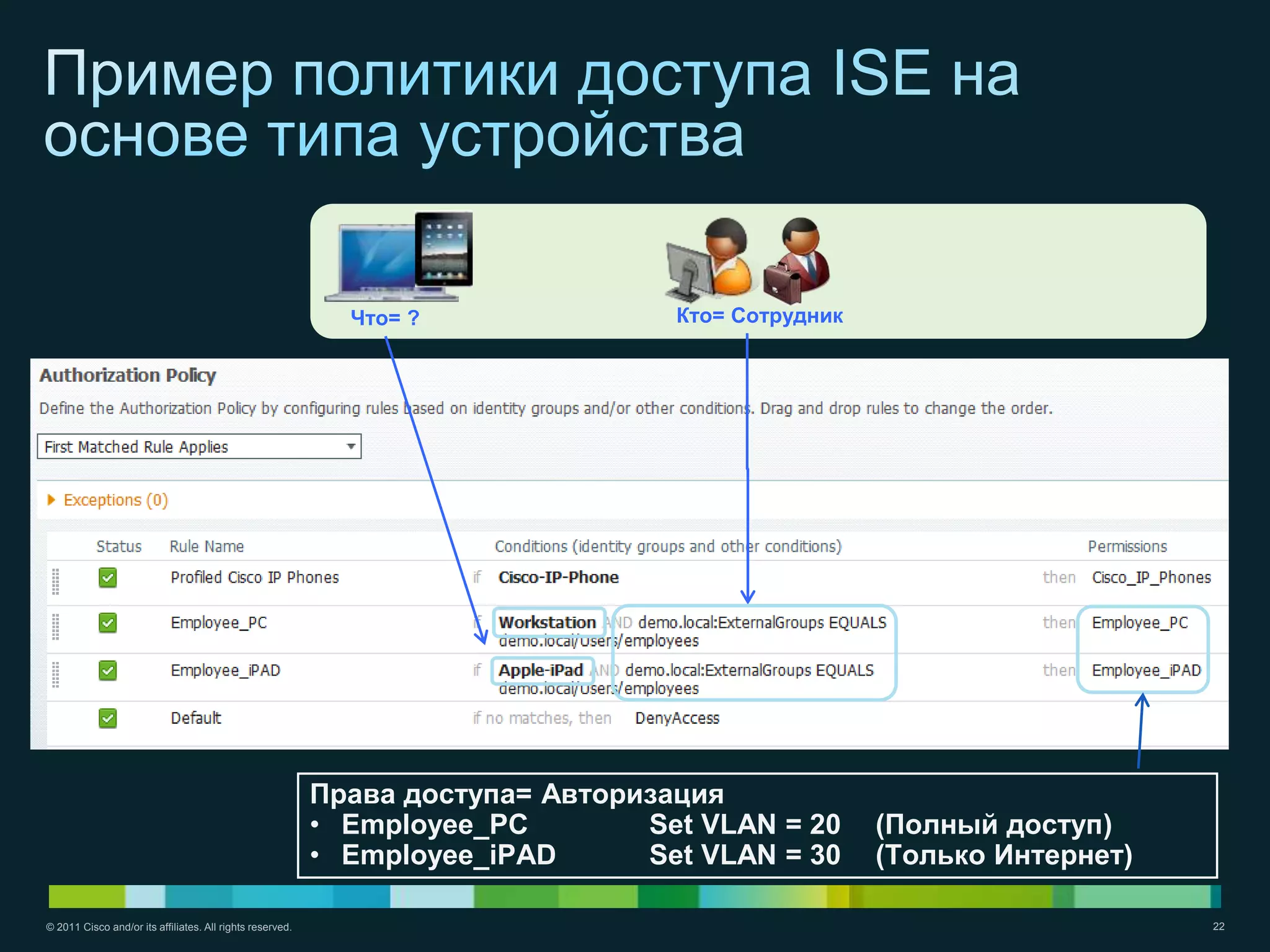Click the Status column header
Viewport: 1270px width, 952px height.
tap(119, 547)
